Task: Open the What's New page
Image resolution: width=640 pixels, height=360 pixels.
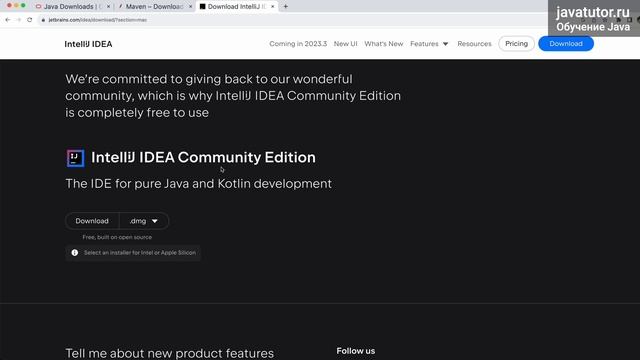Action: [x=384, y=44]
